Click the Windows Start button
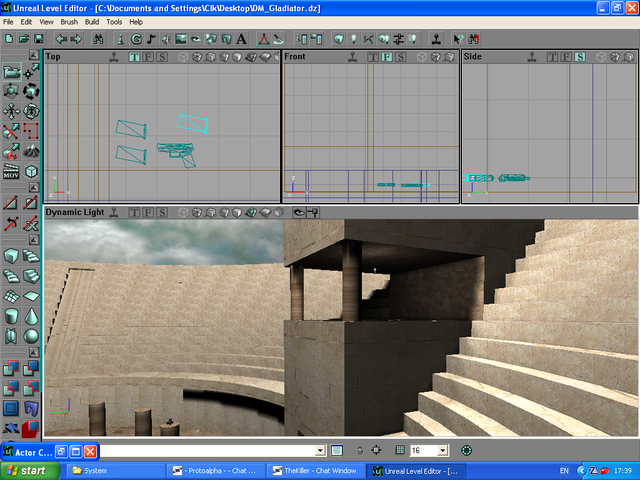Viewport: 640px width, 480px height. [x=27, y=470]
